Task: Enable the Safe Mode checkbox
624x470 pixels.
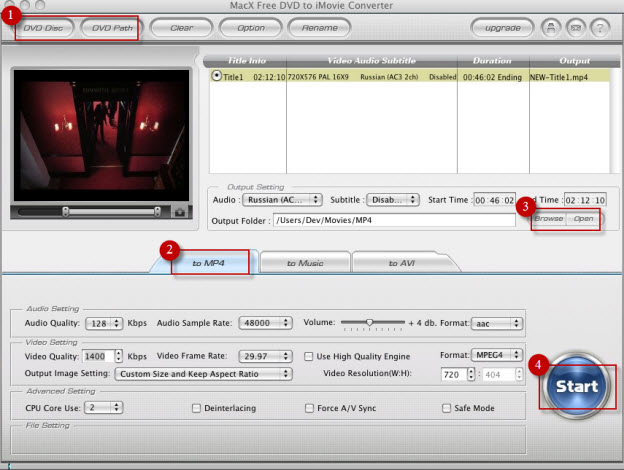Action: 447,408
